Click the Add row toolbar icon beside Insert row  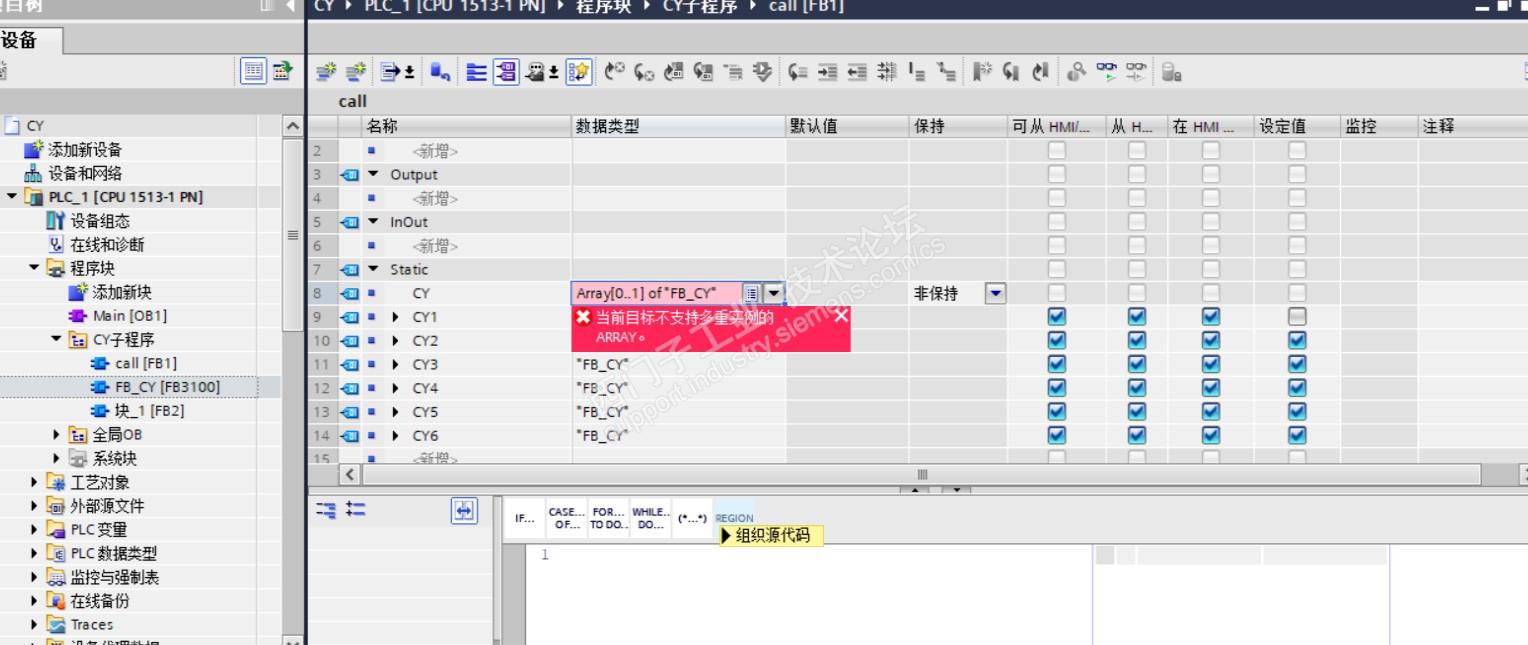pyautogui.click(x=355, y=72)
